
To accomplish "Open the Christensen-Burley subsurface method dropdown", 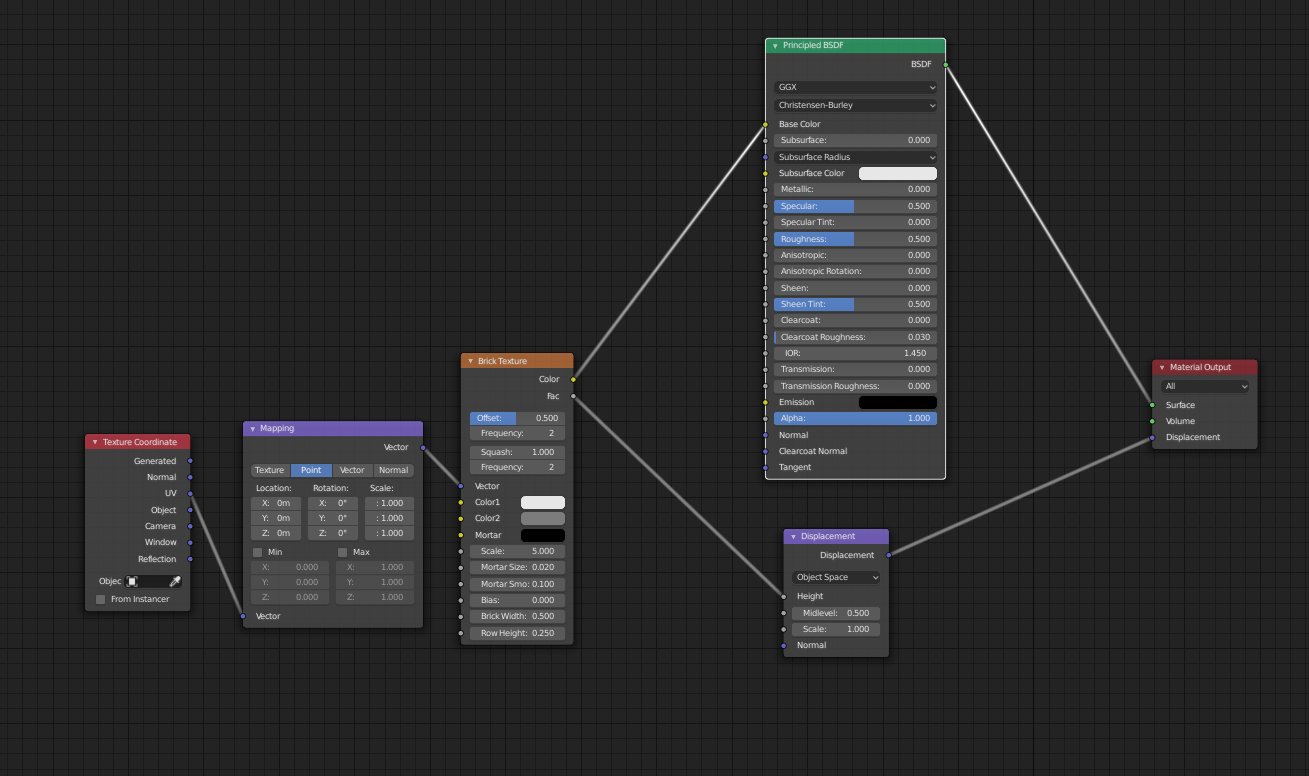I will (854, 105).
